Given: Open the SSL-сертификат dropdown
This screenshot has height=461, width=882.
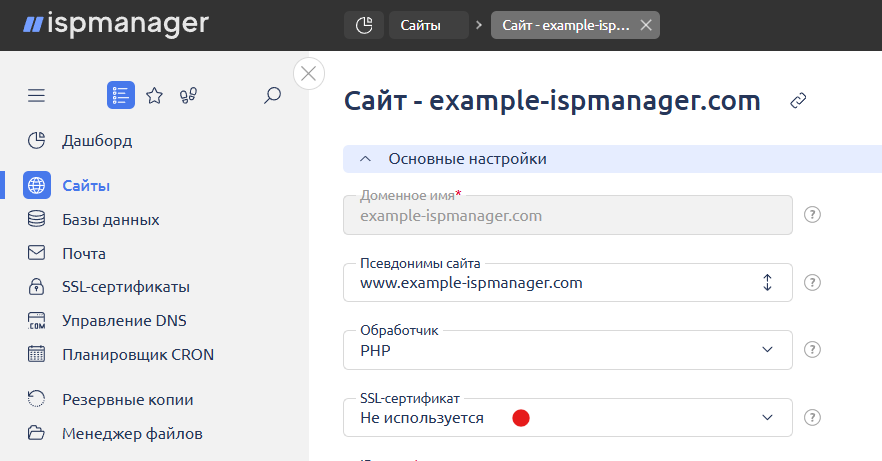Looking at the screenshot, I should coord(568,418).
